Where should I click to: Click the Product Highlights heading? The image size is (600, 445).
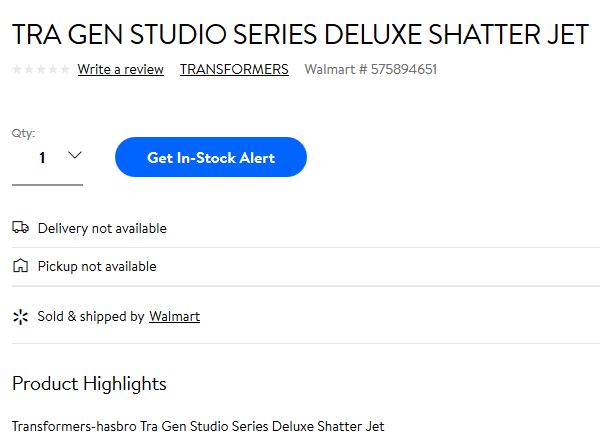89,384
